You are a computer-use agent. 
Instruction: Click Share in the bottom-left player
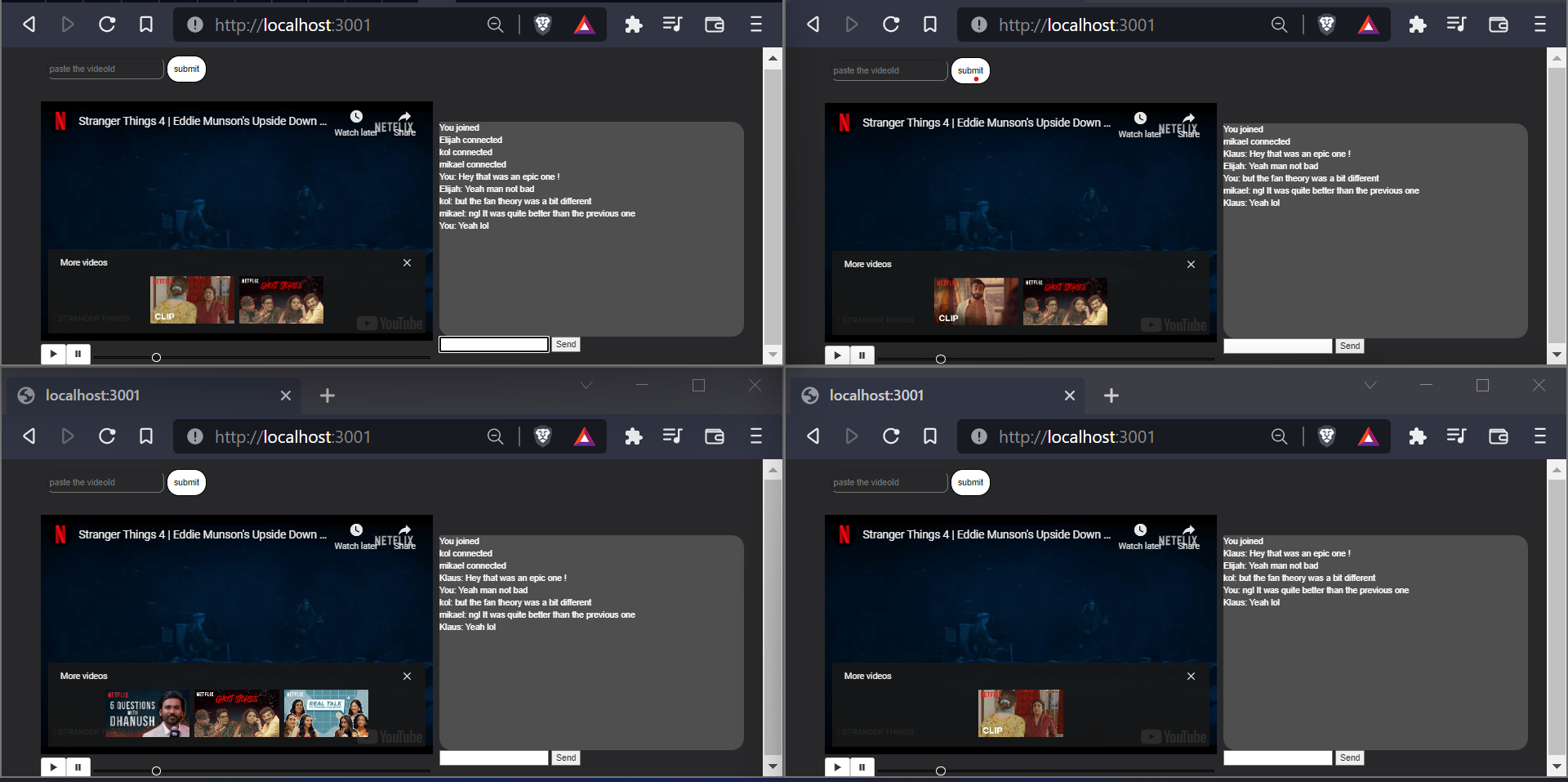click(405, 536)
